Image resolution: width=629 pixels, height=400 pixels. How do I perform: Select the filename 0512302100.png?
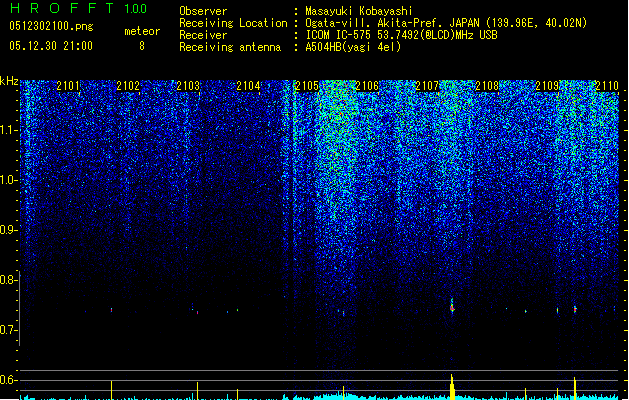[51, 26]
